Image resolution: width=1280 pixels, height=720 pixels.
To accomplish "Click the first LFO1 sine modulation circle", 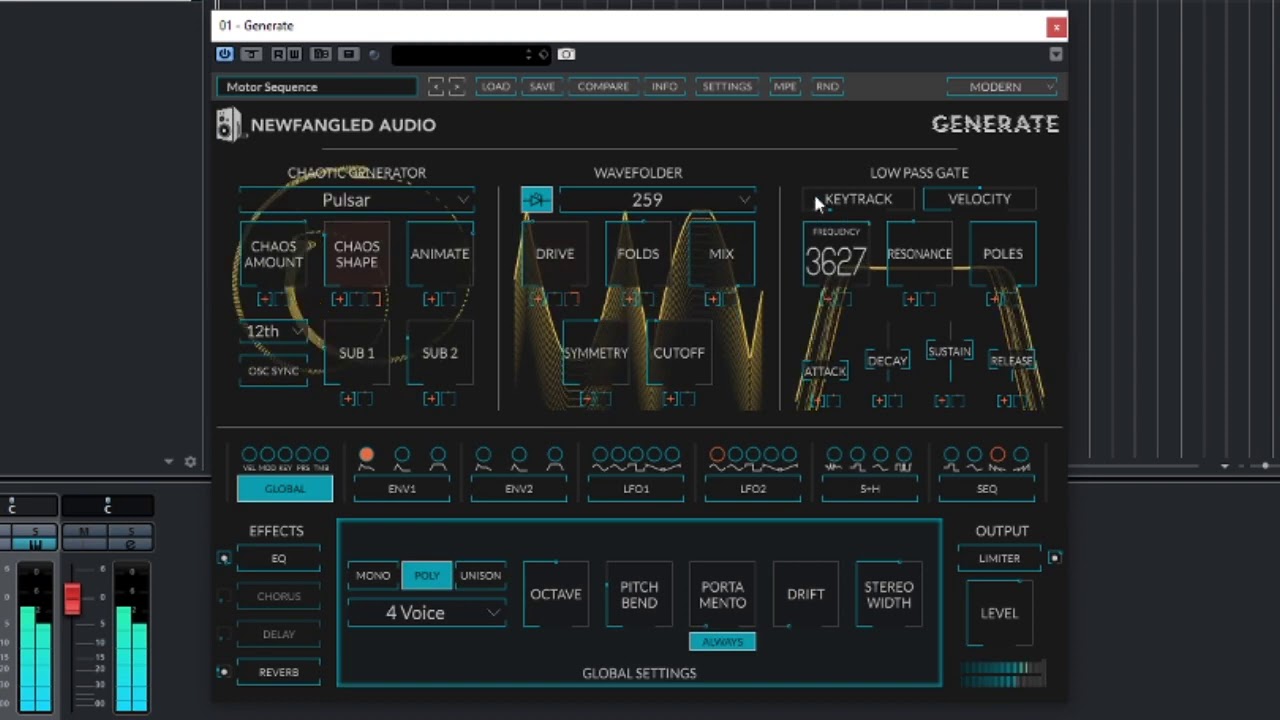I will [x=600, y=455].
